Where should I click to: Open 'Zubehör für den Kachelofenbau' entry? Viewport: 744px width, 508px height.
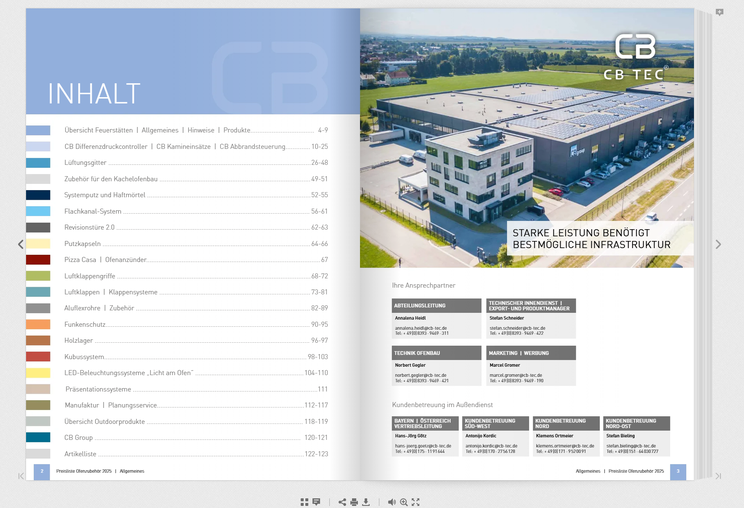click(196, 179)
